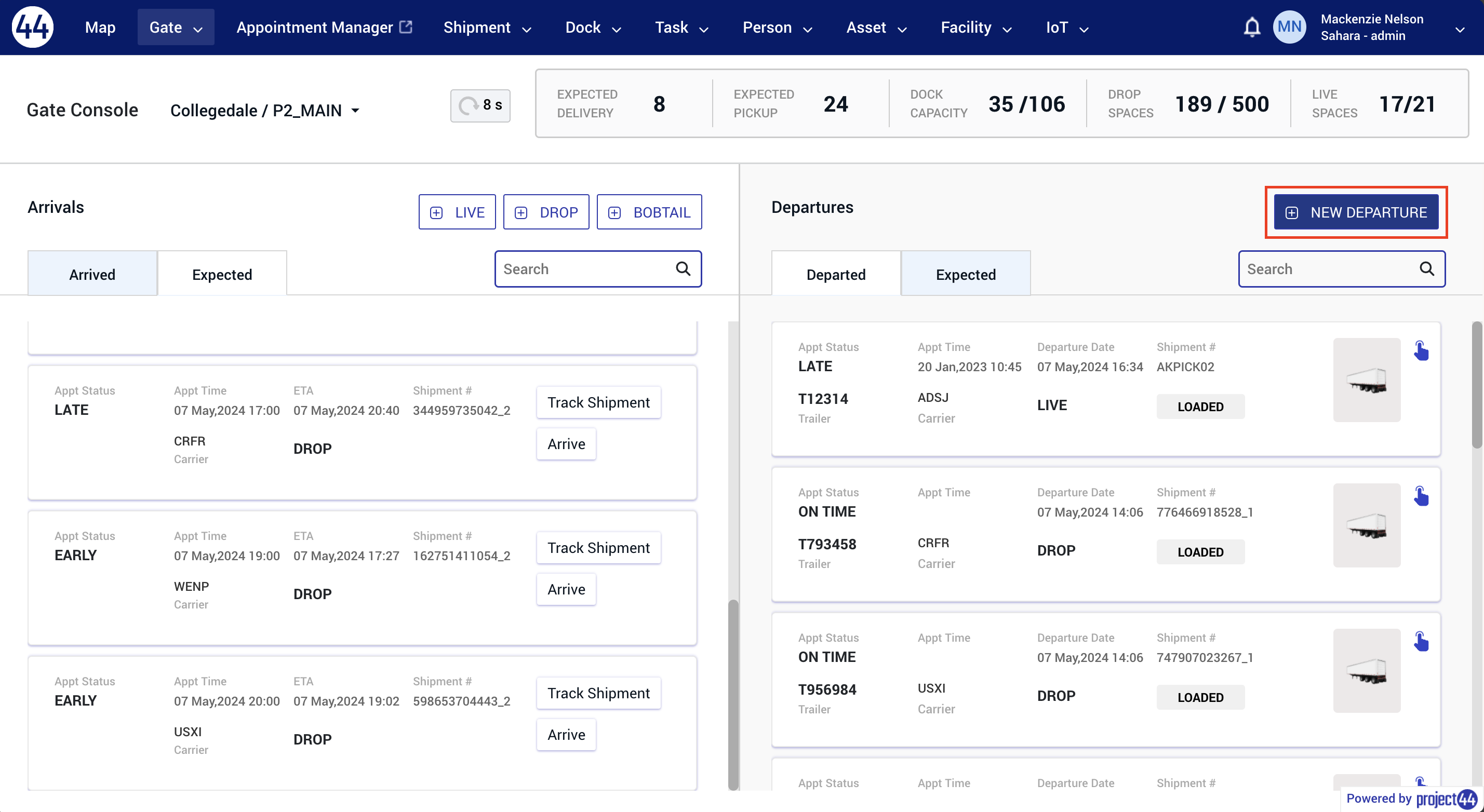Image resolution: width=1484 pixels, height=812 pixels.
Task: Add a new DROP arrival
Action: tap(546, 212)
